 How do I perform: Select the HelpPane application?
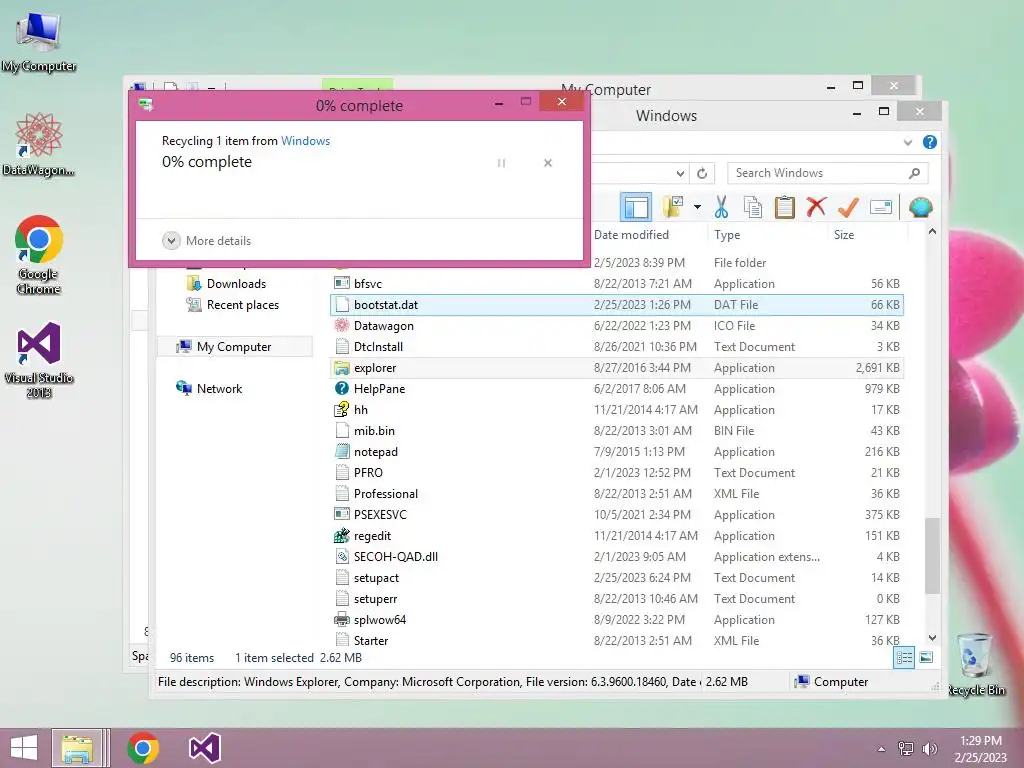click(617, 389)
